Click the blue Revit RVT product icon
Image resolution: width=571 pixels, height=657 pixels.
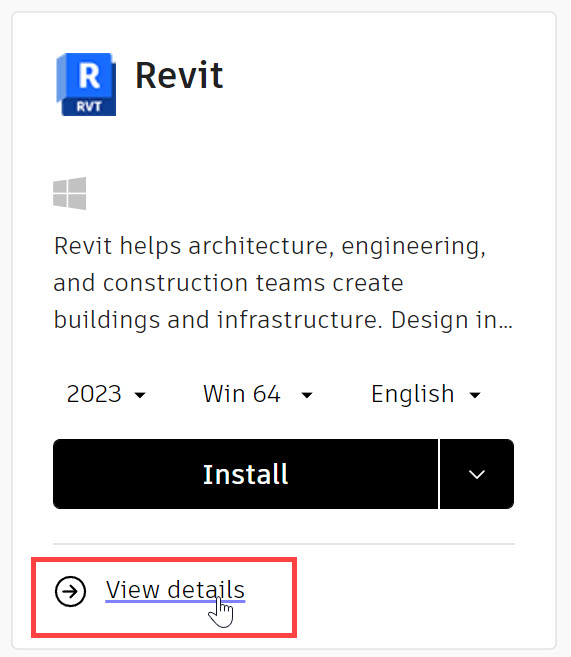[x=86, y=84]
